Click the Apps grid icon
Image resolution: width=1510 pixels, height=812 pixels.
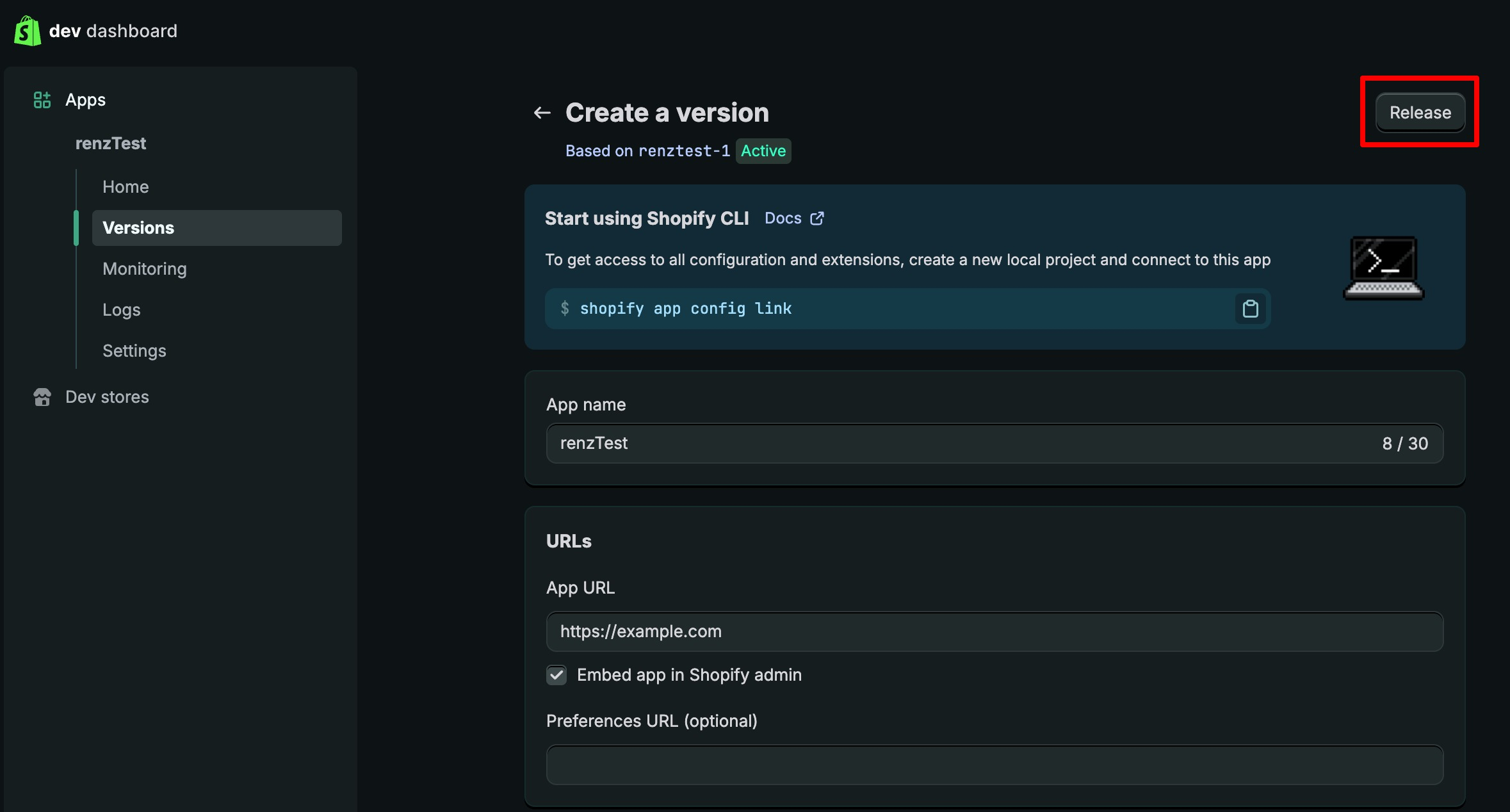click(x=42, y=100)
